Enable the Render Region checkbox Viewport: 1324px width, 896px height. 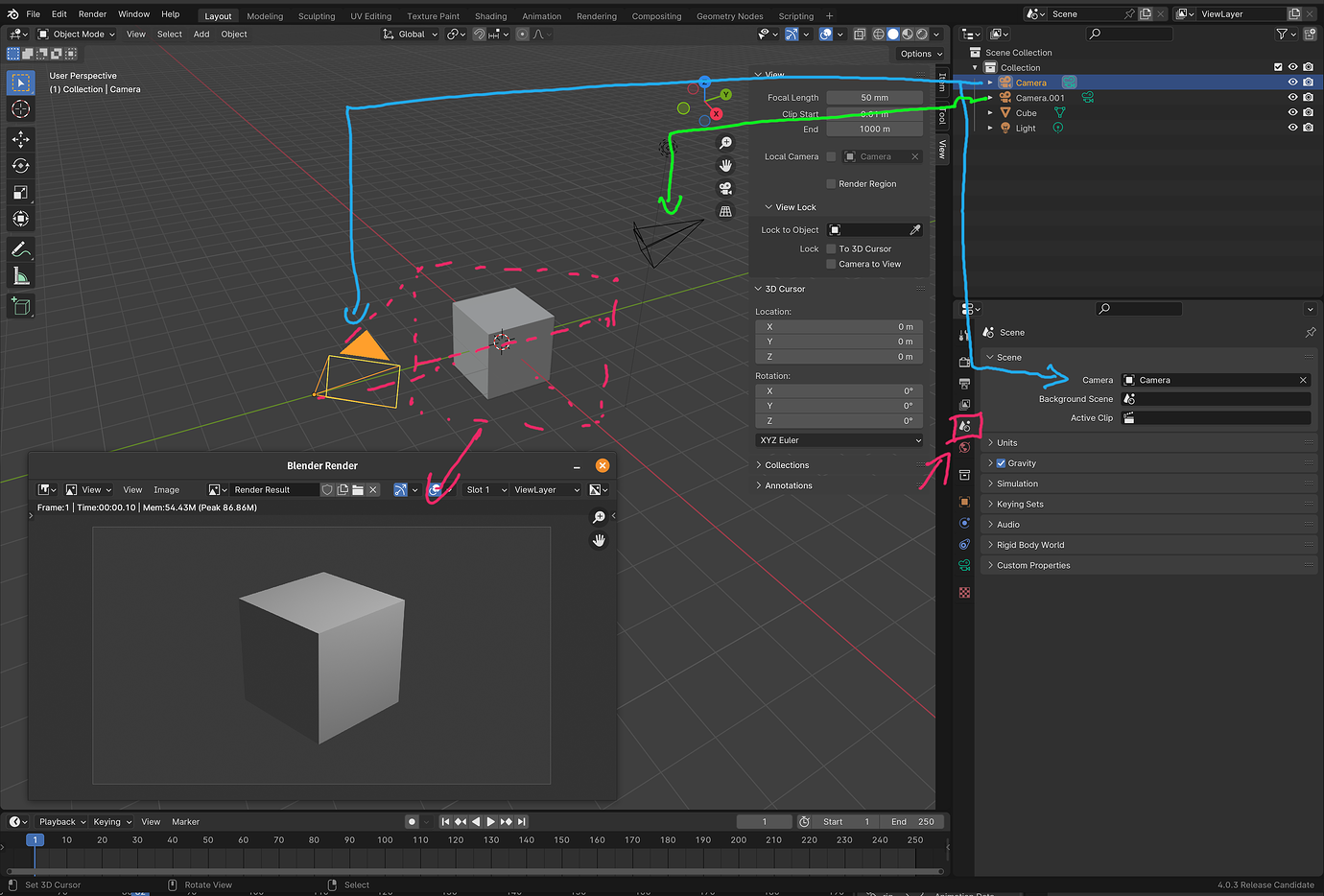(831, 184)
